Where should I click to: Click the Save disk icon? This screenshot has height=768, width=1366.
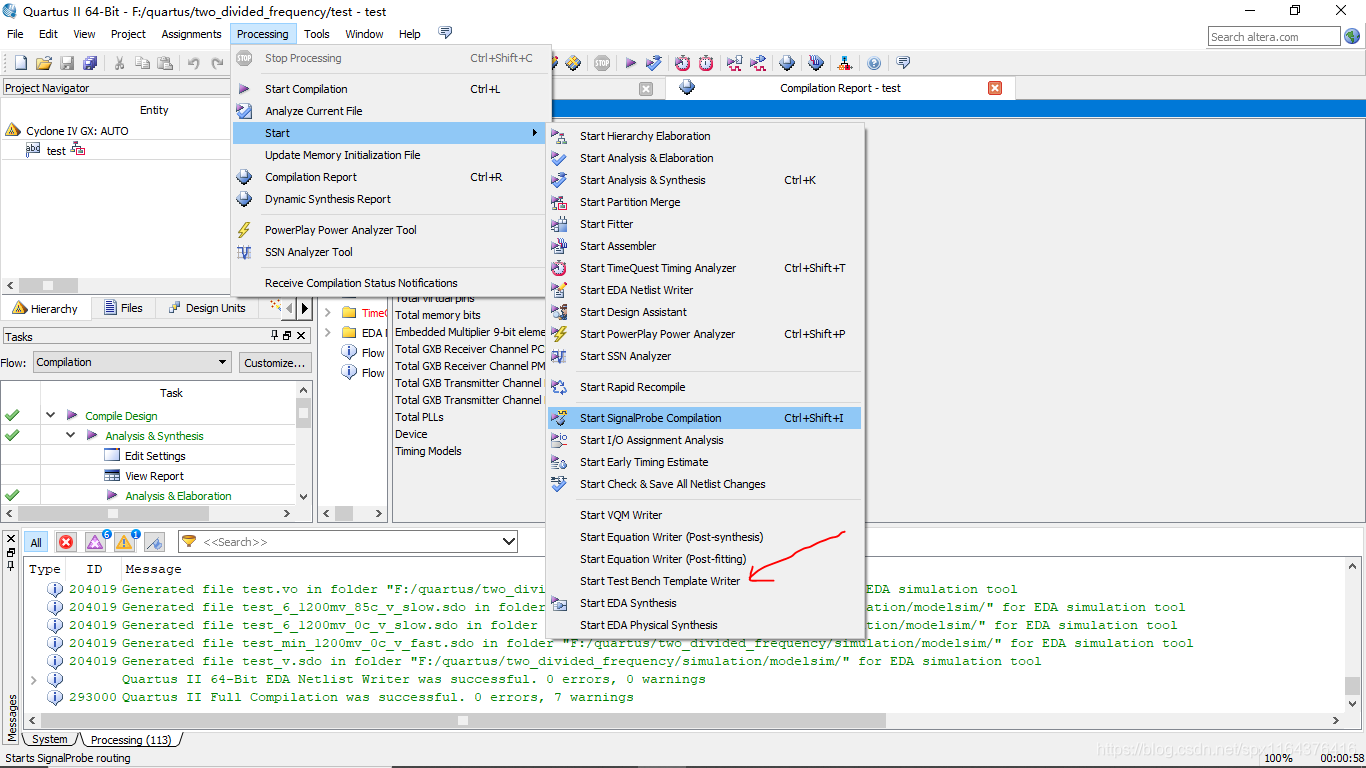[67, 63]
